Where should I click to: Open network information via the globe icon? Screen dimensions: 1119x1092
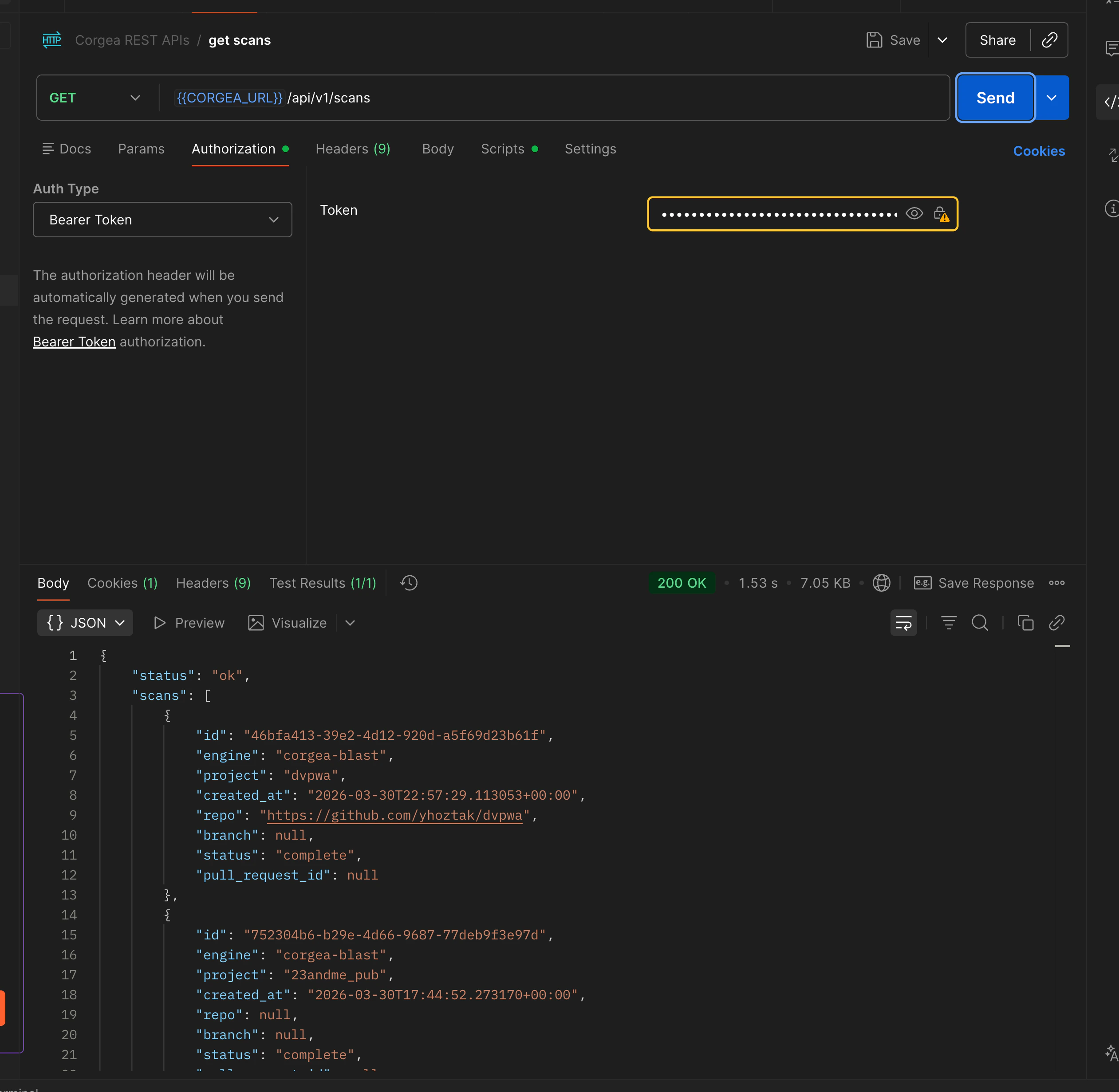pyautogui.click(x=882, y=583)
